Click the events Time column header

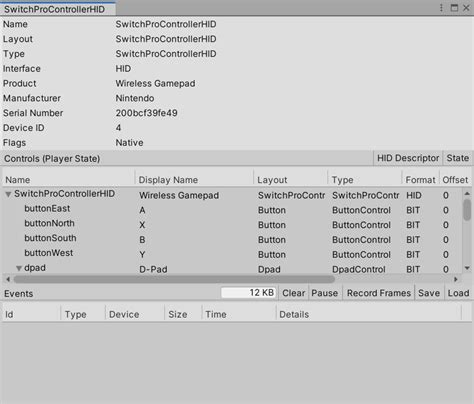239,314
